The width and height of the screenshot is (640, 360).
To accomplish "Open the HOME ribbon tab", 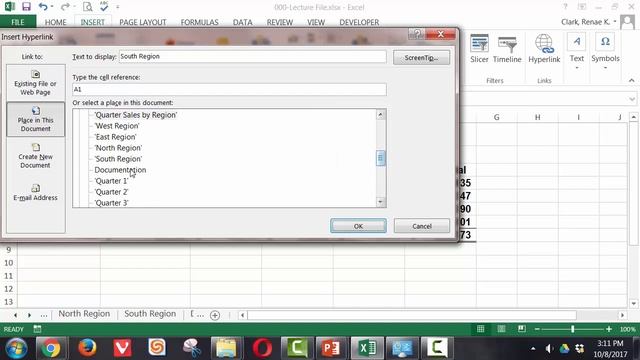I will click(56, 22).
